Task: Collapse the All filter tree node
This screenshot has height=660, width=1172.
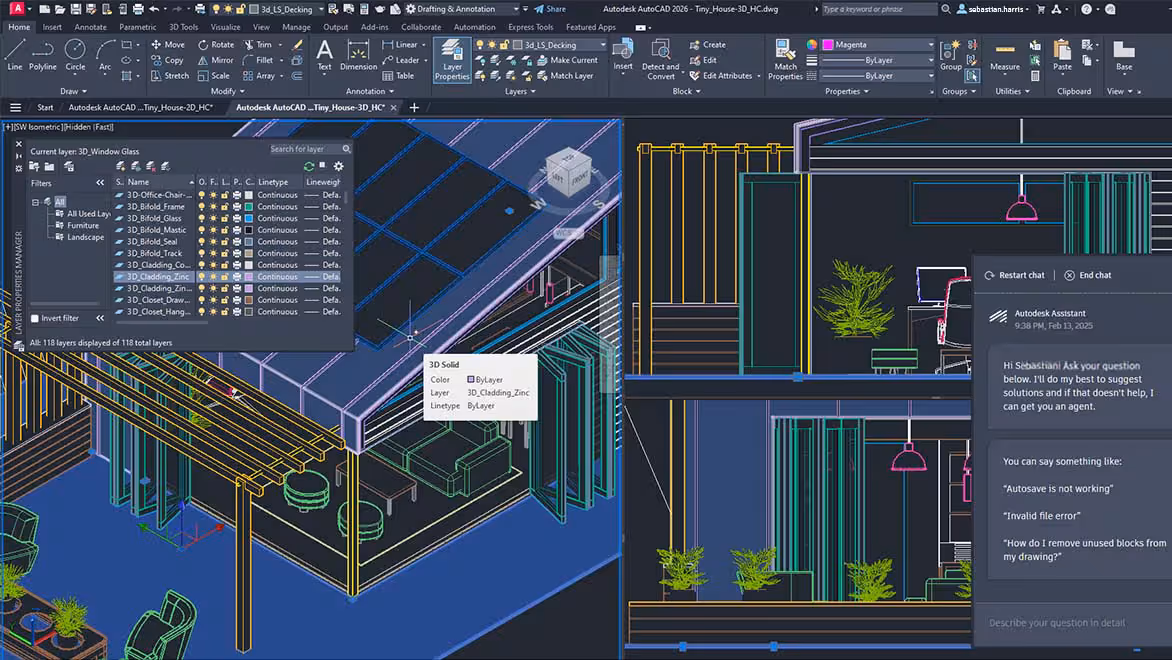Action: coord(35,202)
